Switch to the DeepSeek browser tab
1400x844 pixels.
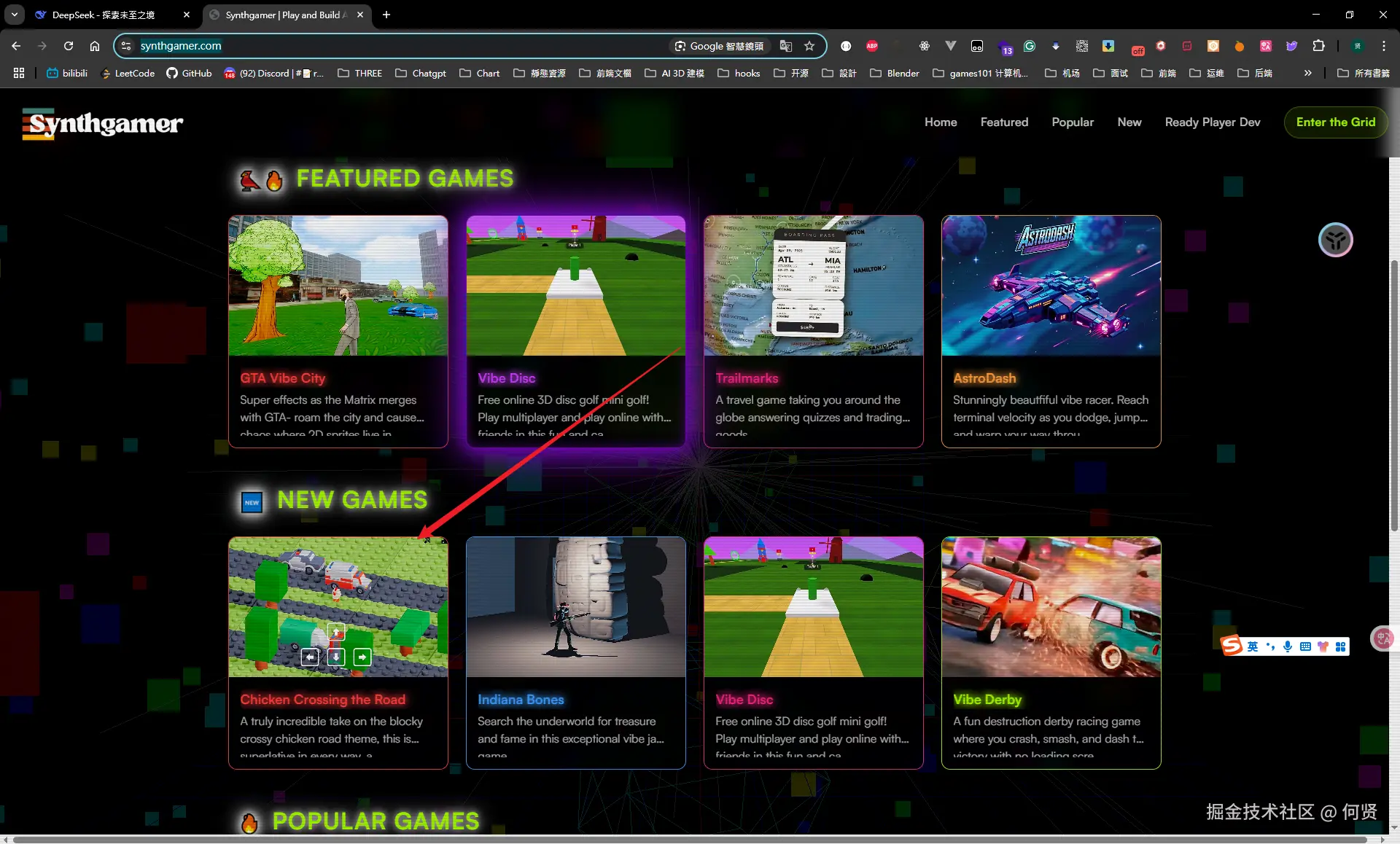[104, 15]
